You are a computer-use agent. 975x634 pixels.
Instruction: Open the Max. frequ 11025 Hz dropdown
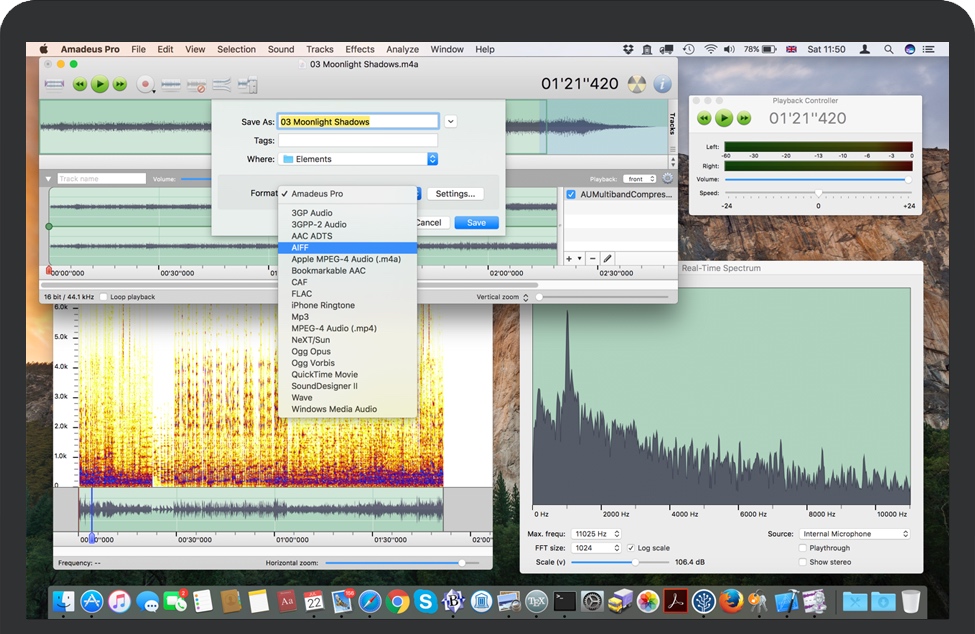(594, 534)
